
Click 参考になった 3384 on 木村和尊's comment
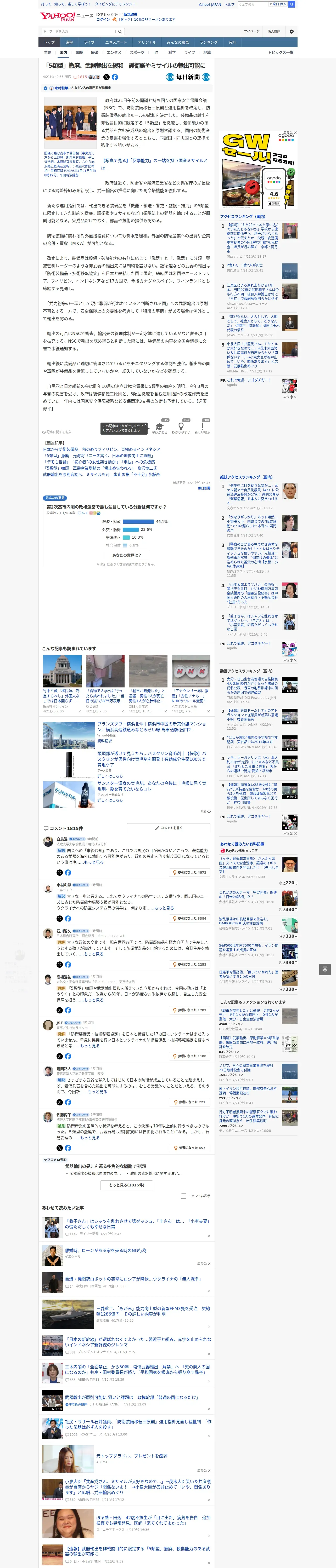pos(190,919)
